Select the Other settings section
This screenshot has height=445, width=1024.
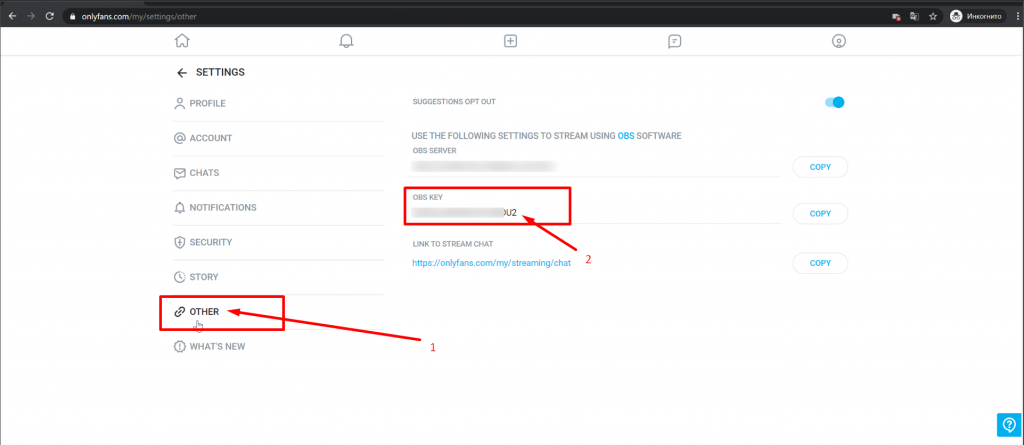(x=278, y=312)
